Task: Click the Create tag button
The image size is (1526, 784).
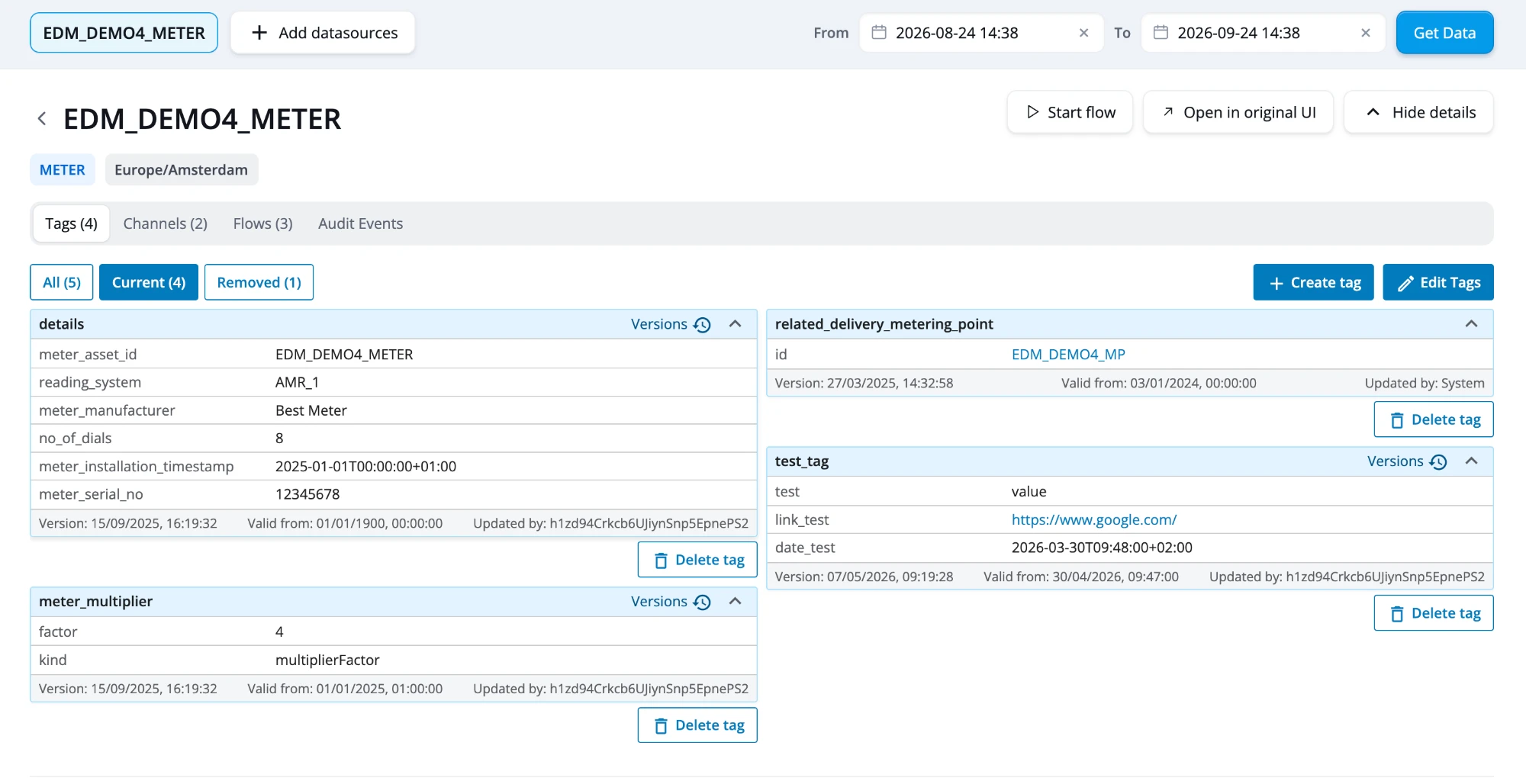Action: click(1313, 282)
